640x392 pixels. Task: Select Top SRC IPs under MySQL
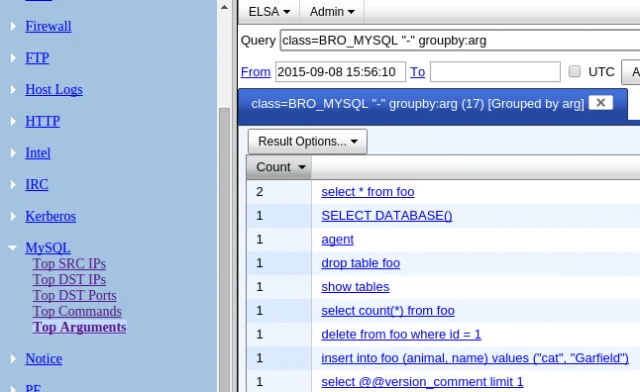pos(69,264)
